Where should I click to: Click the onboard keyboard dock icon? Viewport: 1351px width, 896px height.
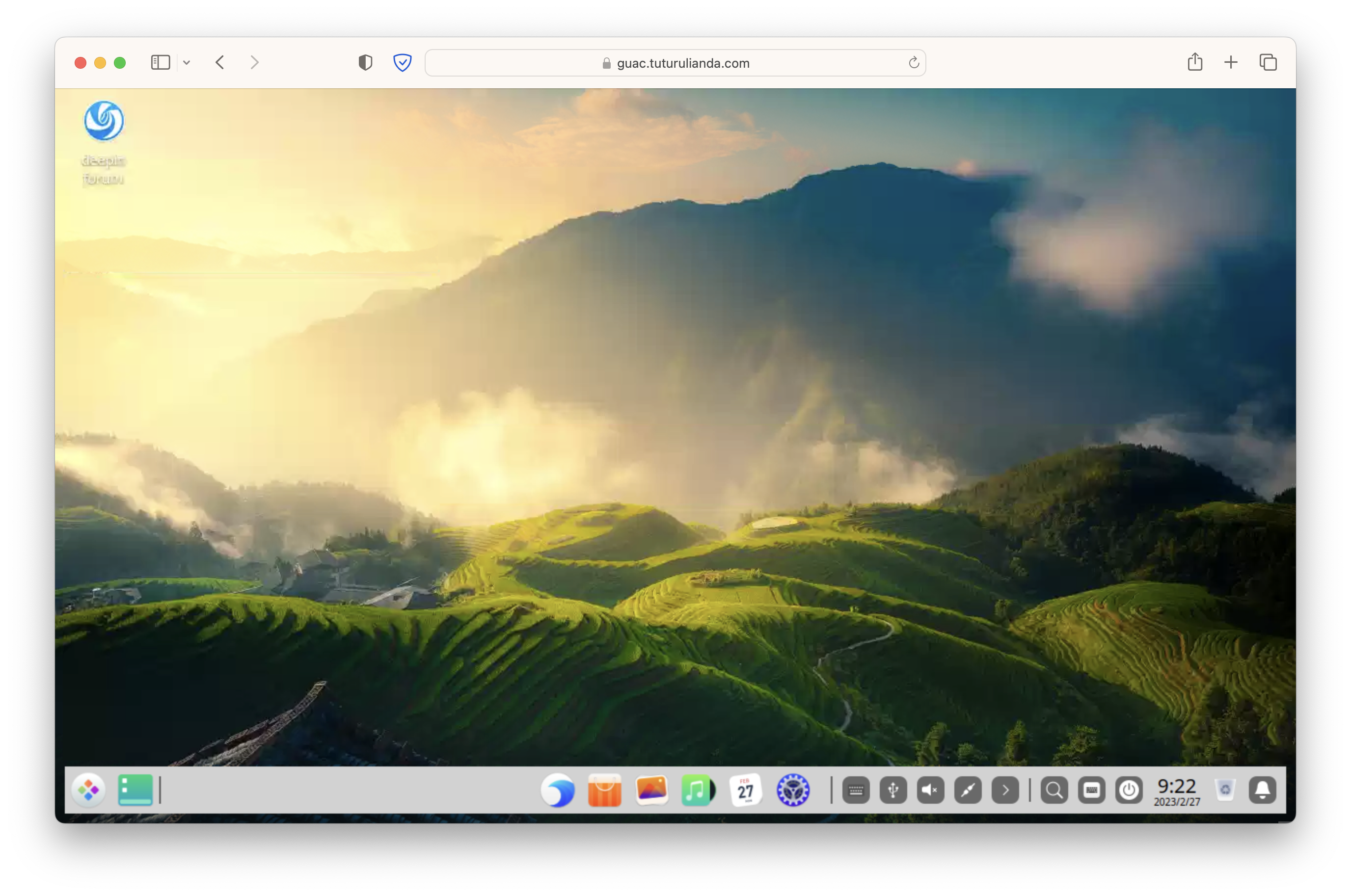click(x=1091, y=791)
